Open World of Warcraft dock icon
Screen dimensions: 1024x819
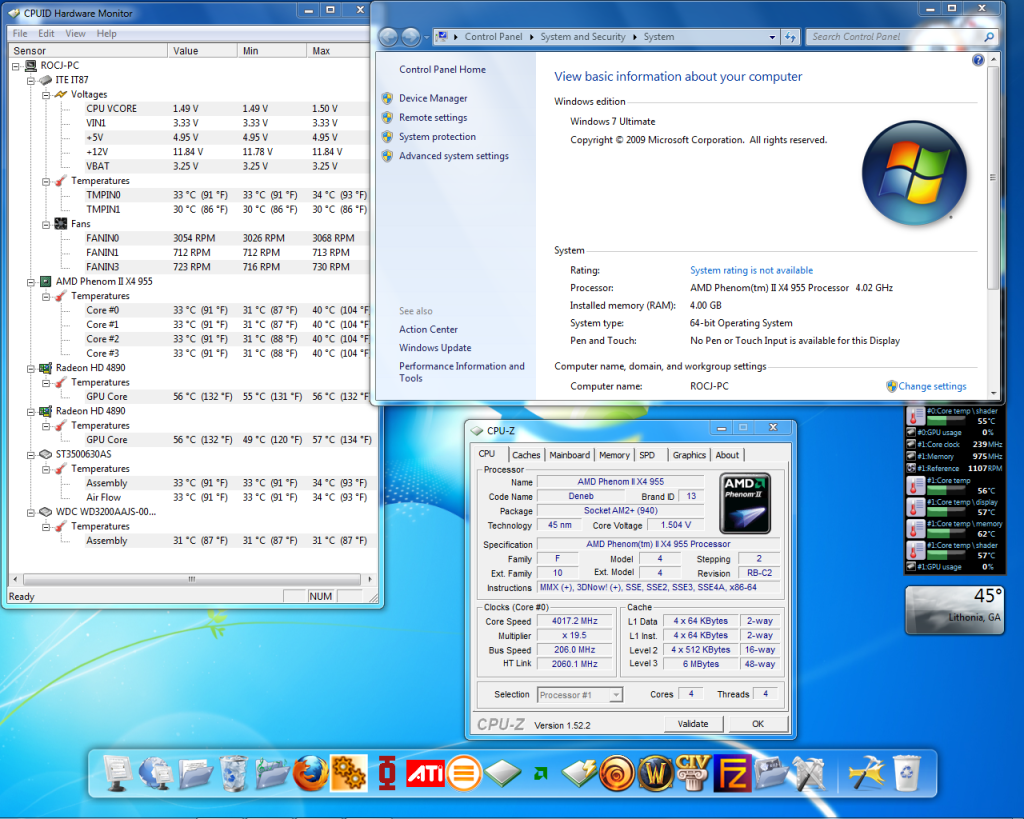pos(655,773)
